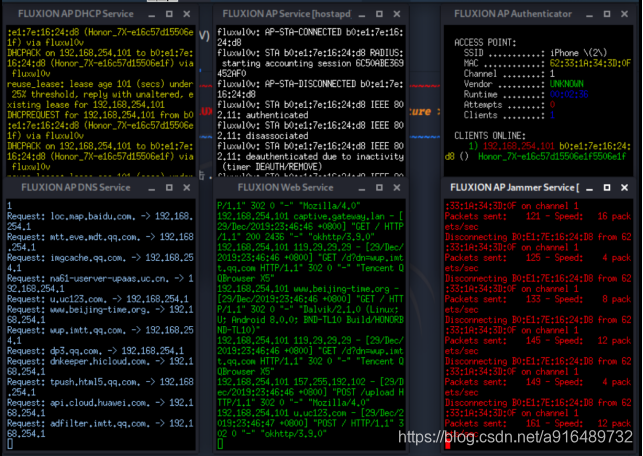Click the AP-STA-CONNECTED line in hostapd window
The height and width of the screenshot is (456, 643).
[310, 37]
